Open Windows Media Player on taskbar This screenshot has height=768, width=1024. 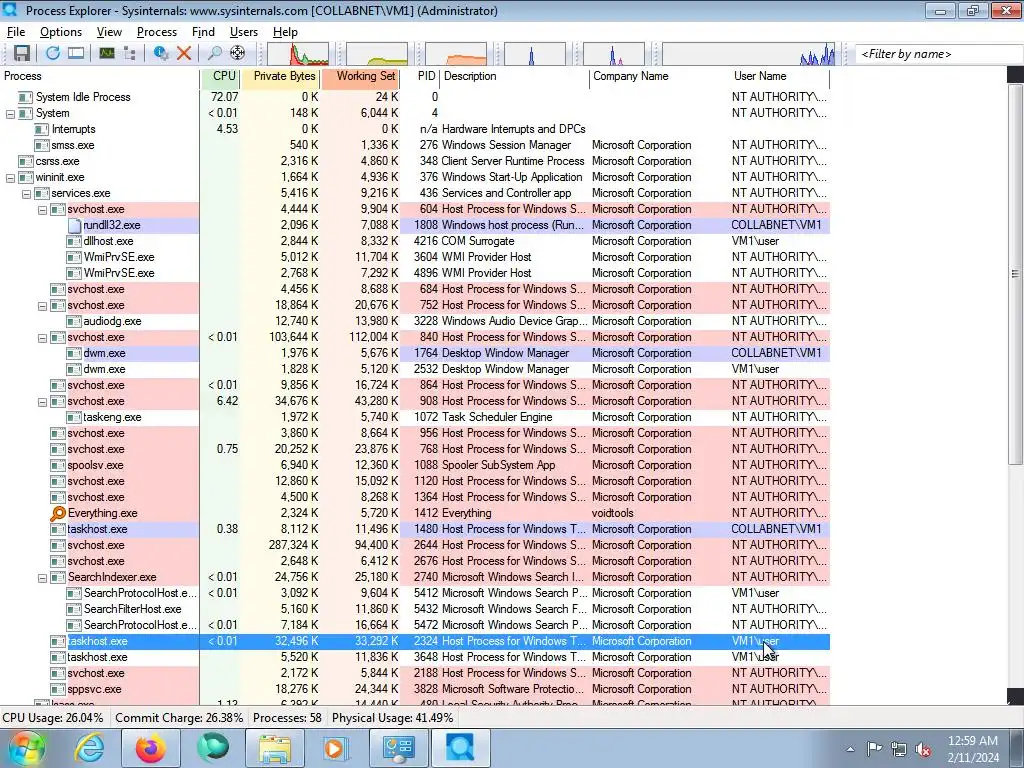tap(336, 748)
